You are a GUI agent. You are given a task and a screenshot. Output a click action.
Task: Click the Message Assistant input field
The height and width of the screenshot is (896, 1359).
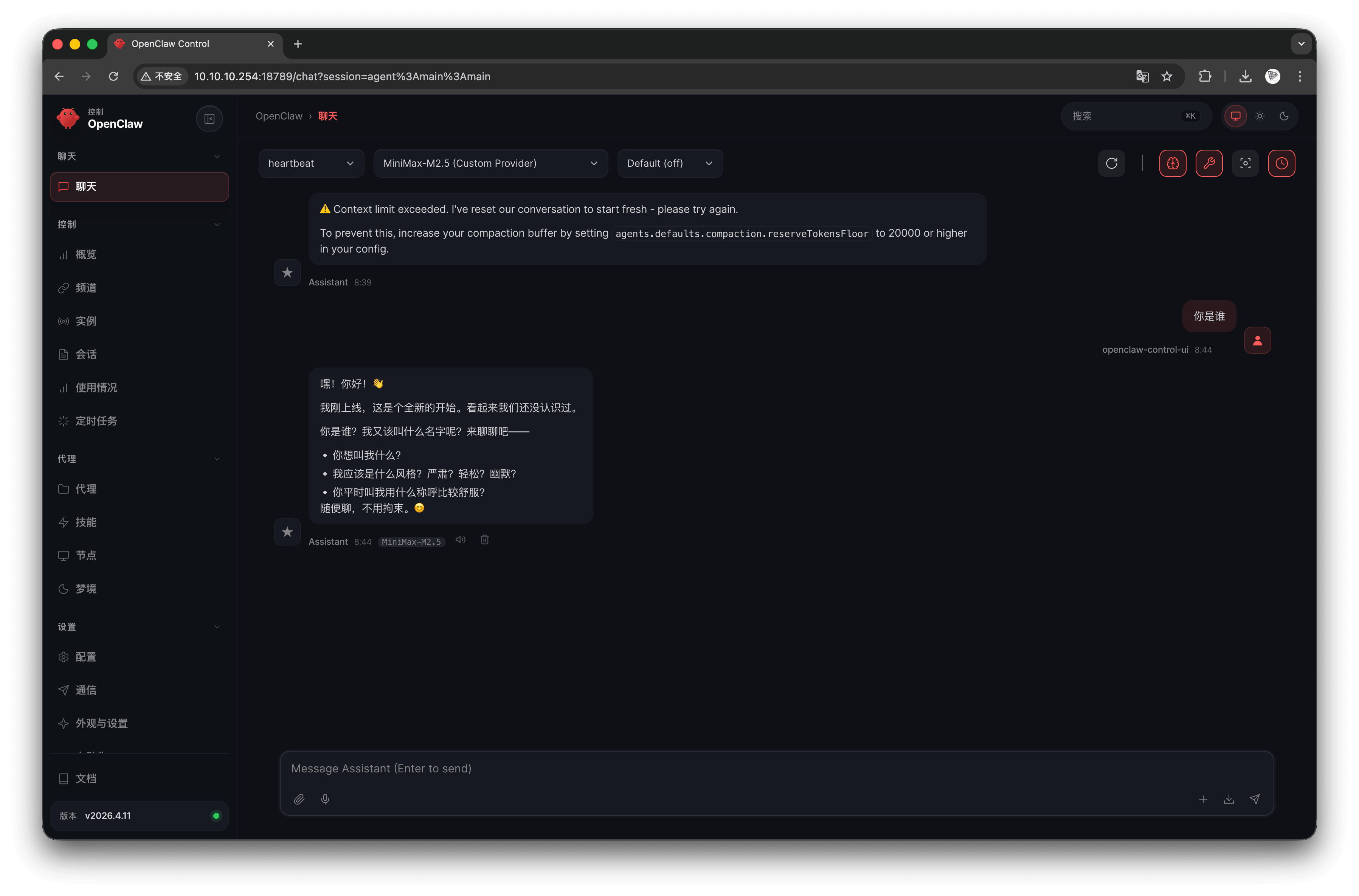[776, 768]
